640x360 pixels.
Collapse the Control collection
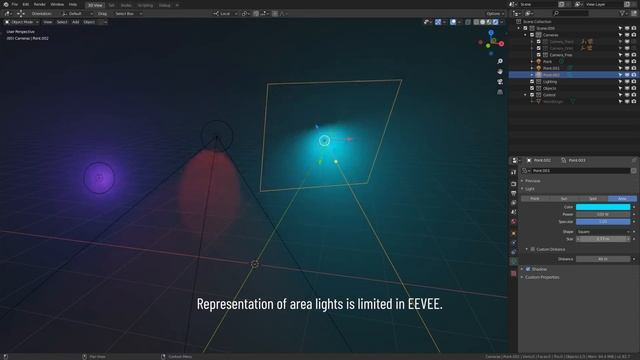coord(526,95)
